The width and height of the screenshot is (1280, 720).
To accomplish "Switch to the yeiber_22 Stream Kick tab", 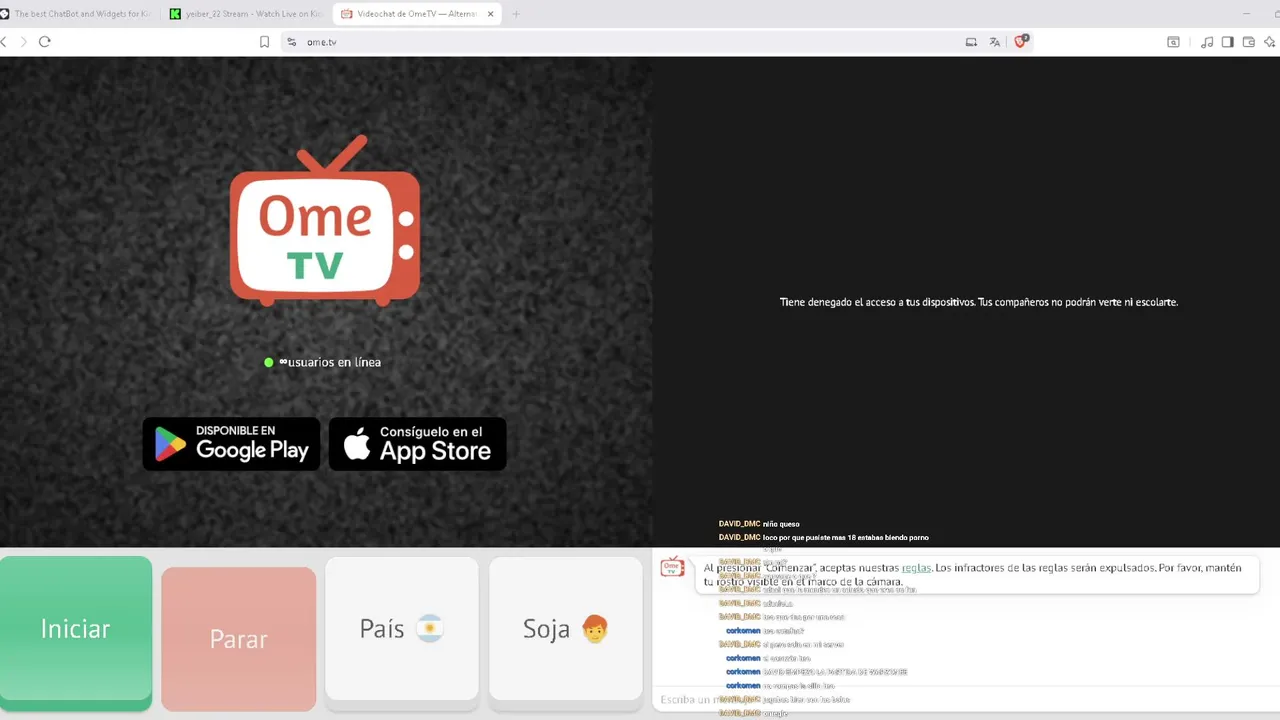I will tap(246, 14).
